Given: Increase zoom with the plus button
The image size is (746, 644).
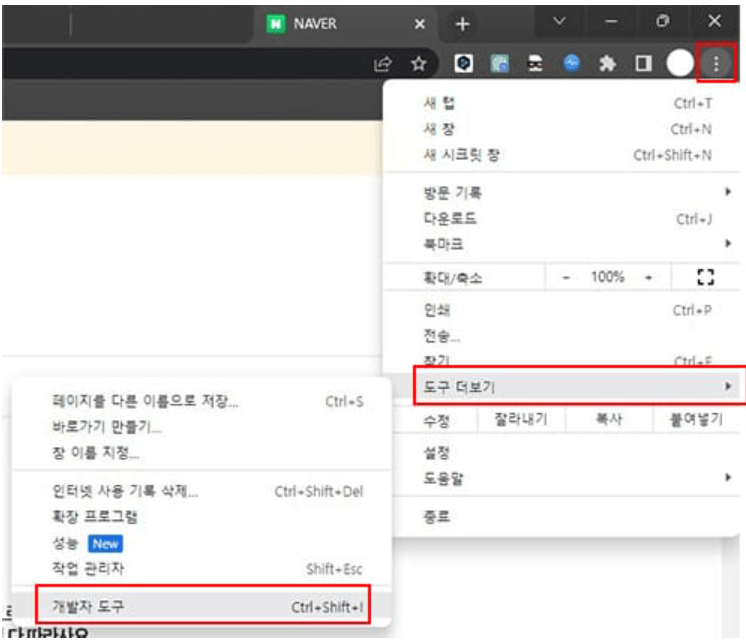Looking at the screenshot, I should point(648,277).
